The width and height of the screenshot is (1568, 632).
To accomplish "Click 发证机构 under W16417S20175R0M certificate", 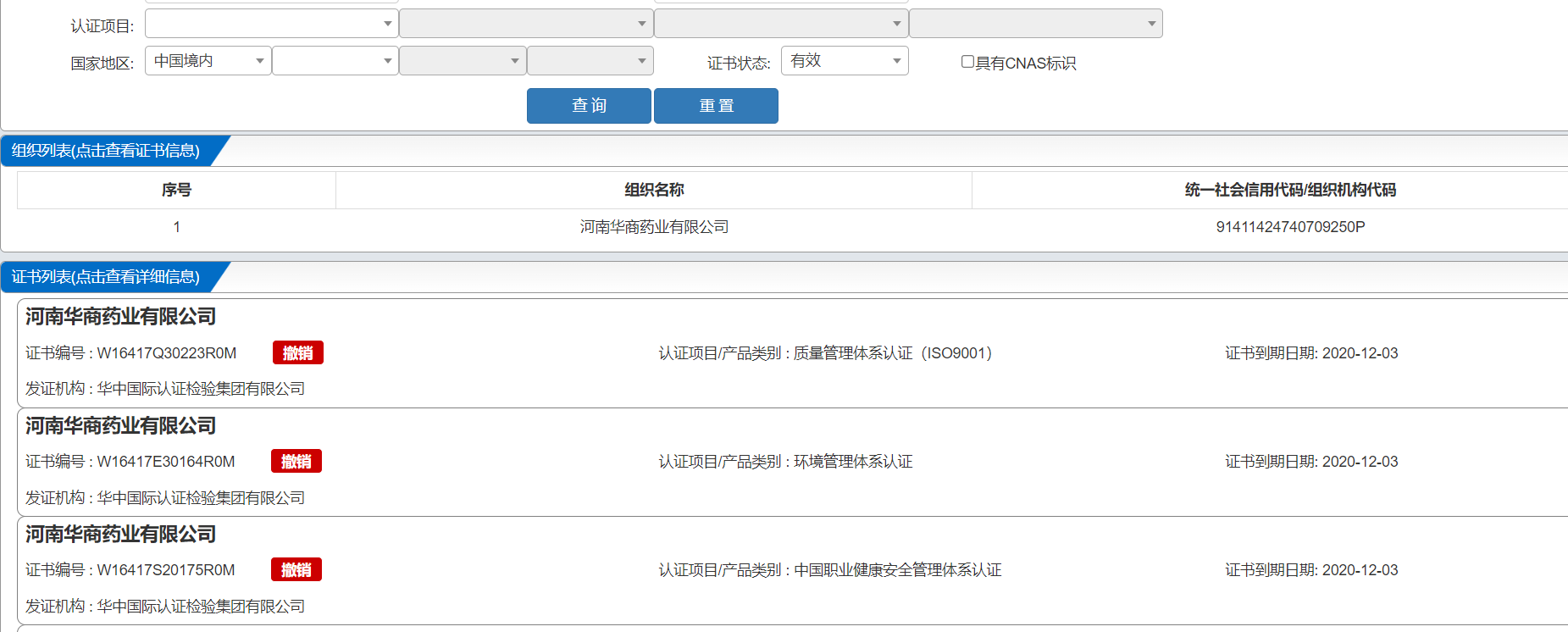I will 165,607.
